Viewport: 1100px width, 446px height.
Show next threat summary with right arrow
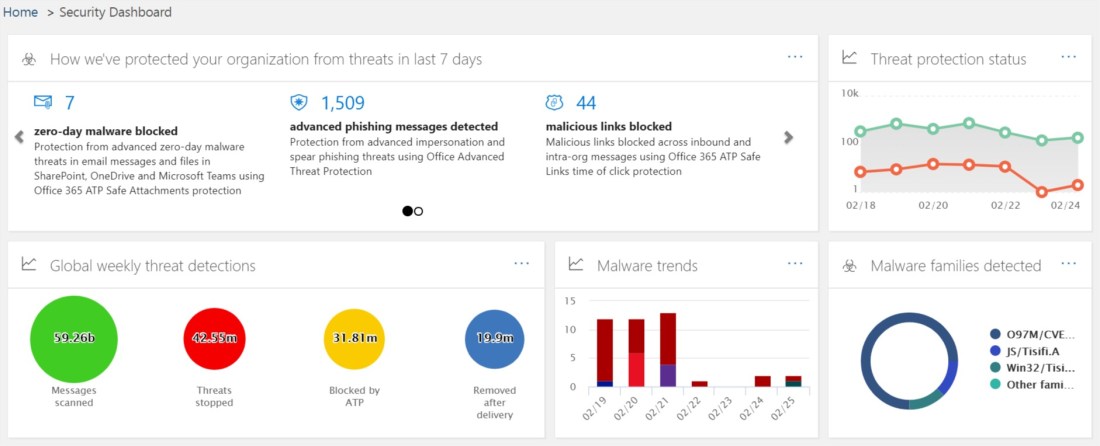789,137
